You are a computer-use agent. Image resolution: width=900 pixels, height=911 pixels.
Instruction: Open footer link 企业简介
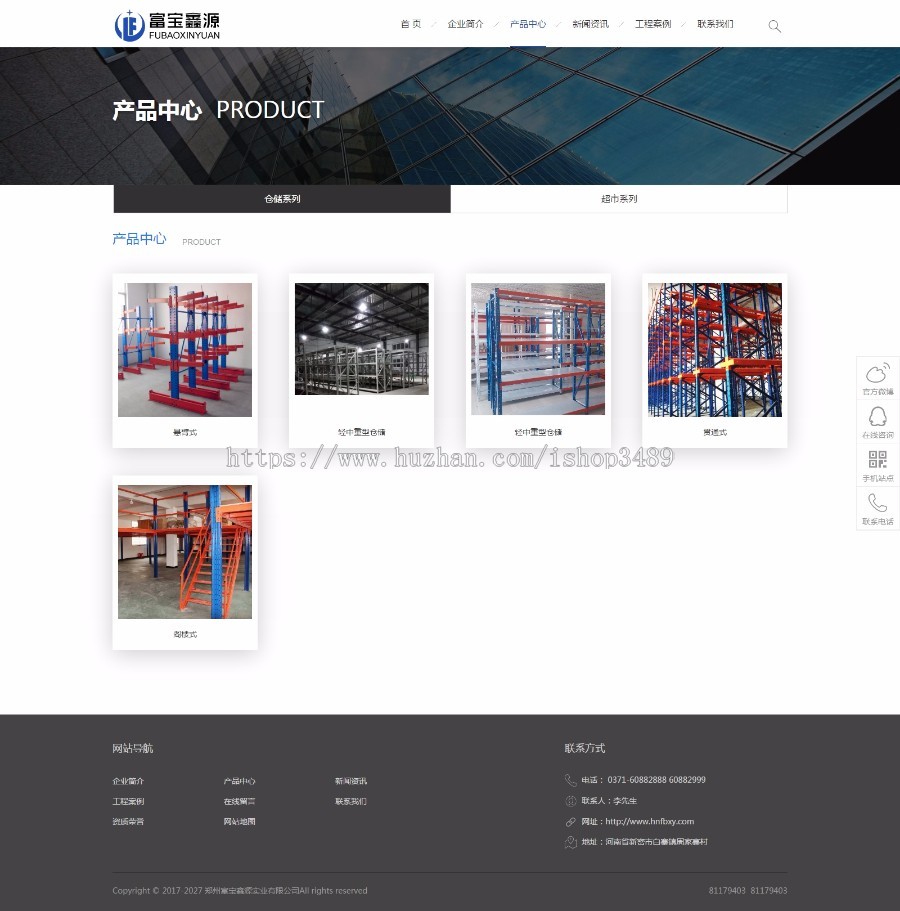[x=128, y=781]
